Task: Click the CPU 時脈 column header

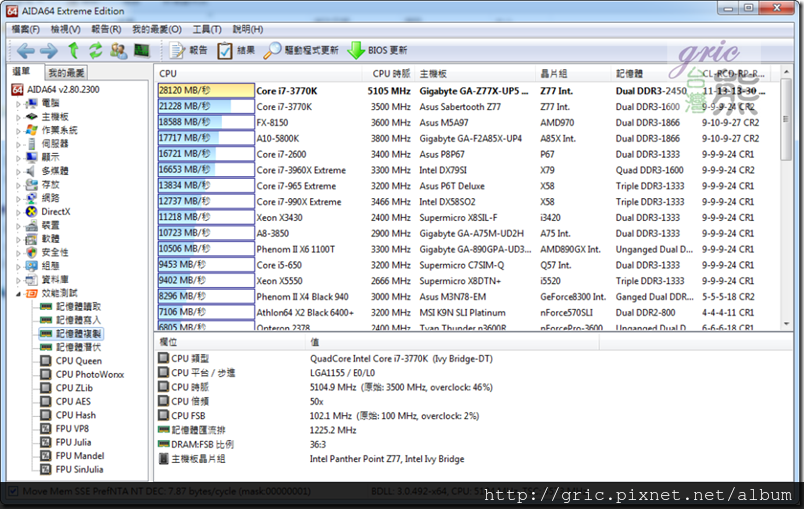Action: [391, 73]
